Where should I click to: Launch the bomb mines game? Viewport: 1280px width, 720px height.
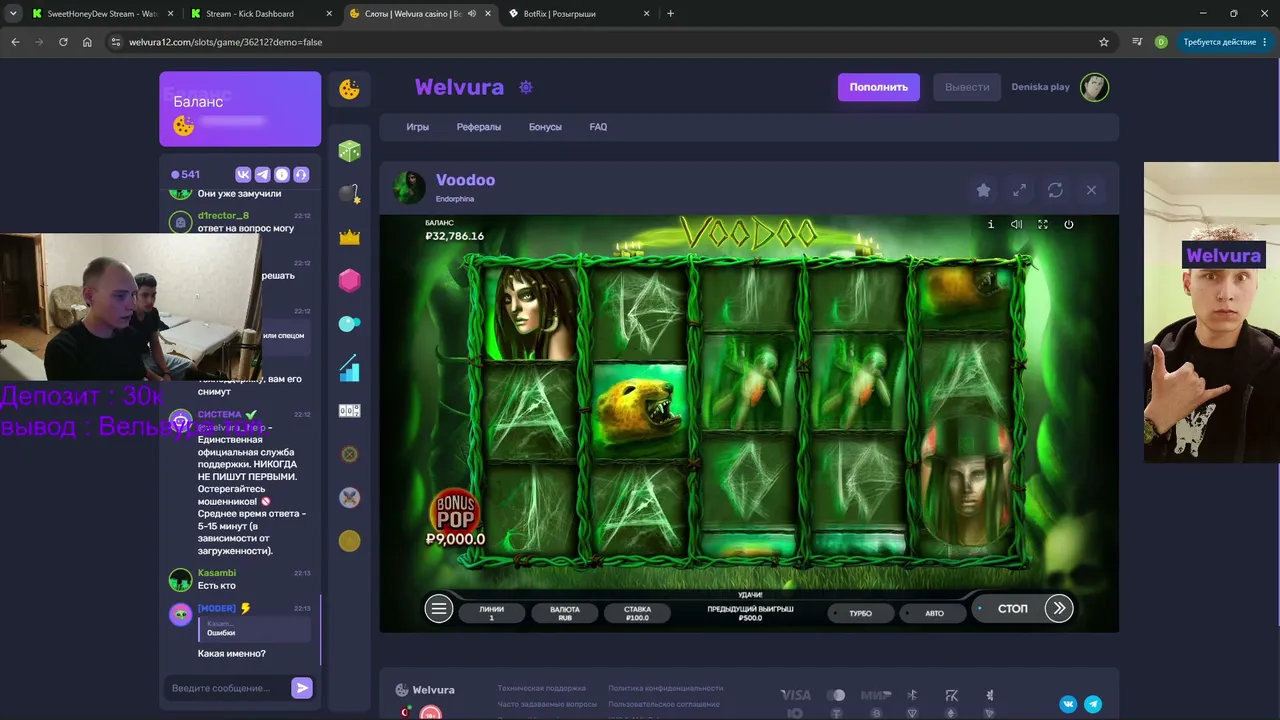(349, 194)
